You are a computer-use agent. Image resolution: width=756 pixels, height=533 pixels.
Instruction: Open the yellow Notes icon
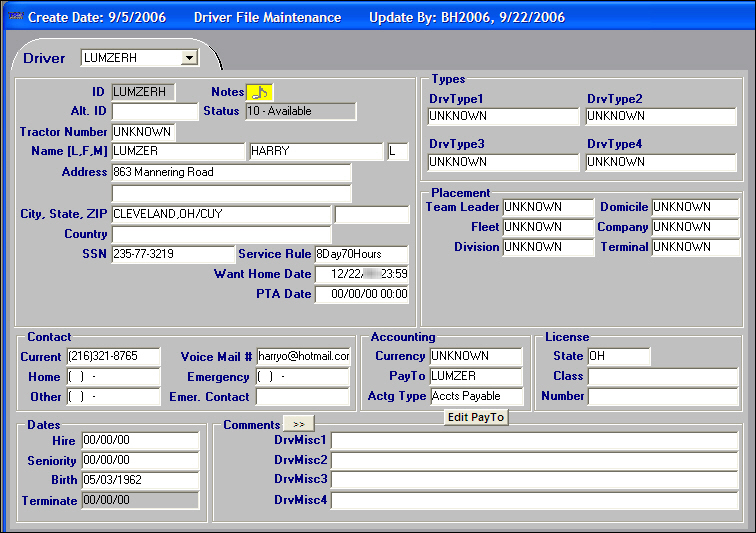(x=259, y=92)
